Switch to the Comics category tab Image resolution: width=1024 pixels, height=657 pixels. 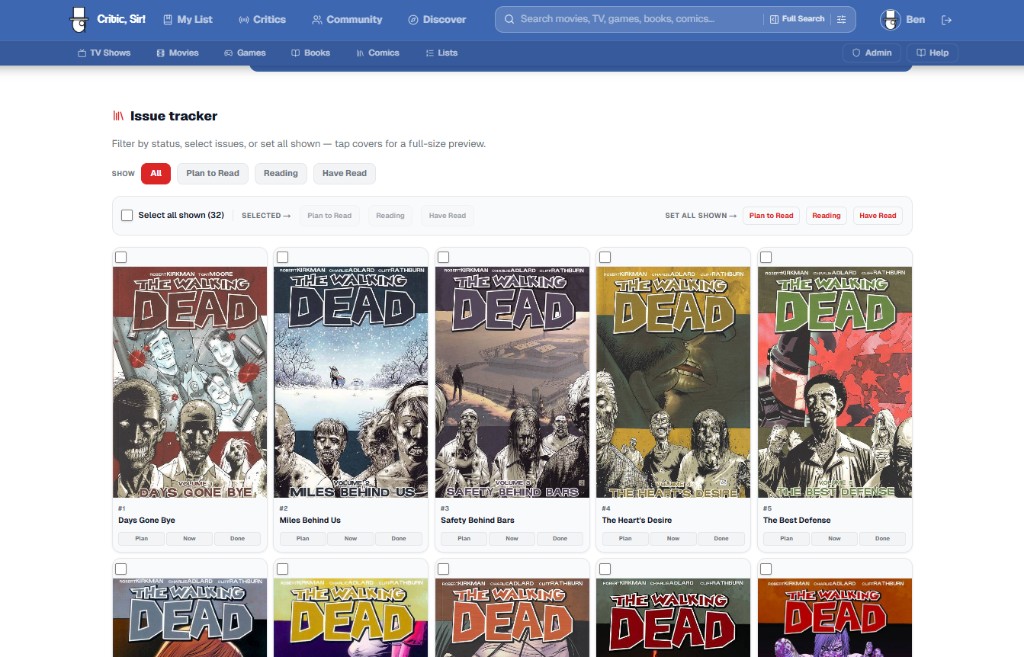(x=377, y=53)
